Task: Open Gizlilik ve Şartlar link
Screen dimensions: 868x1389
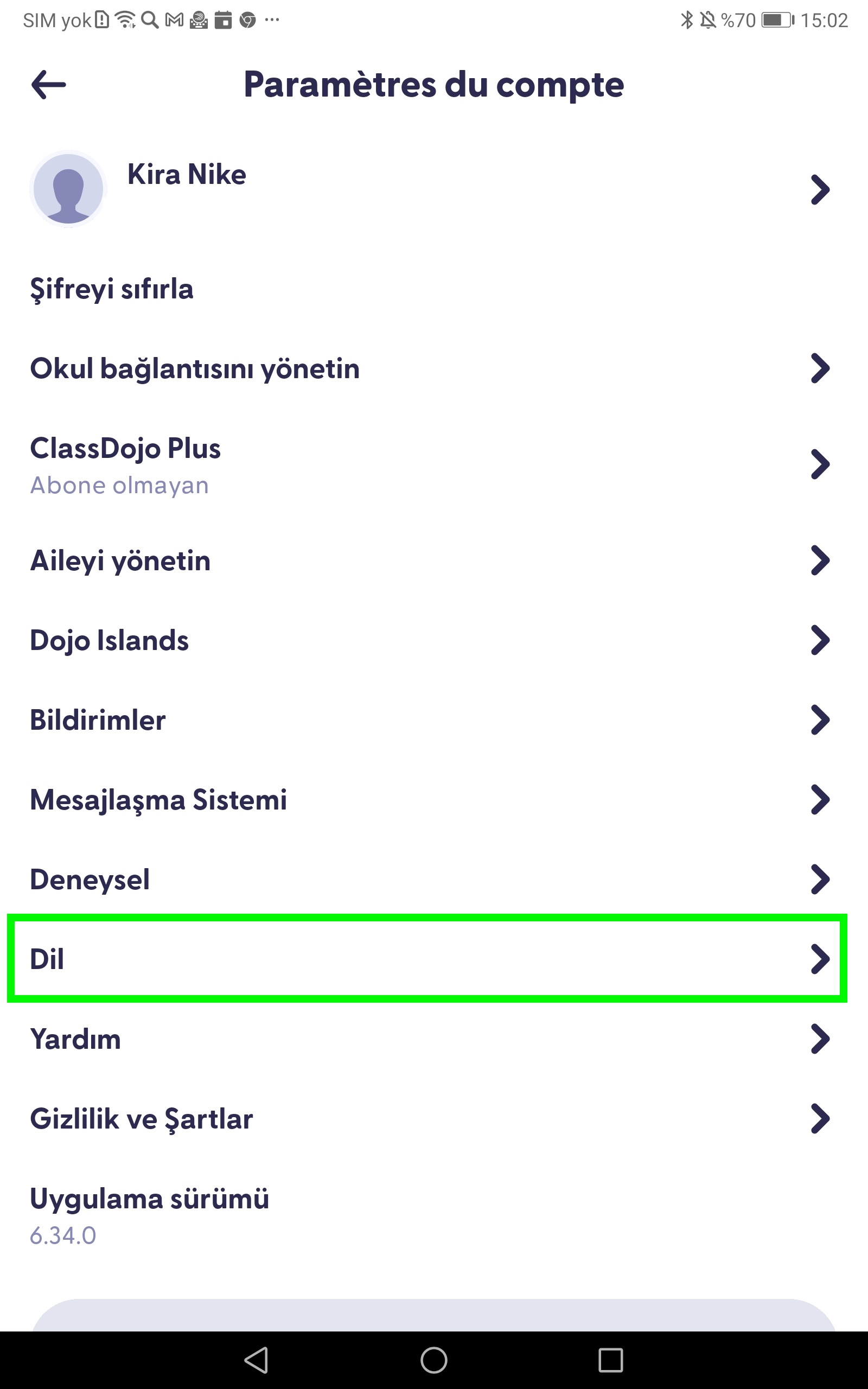Action: click(x=142, y=1119)
